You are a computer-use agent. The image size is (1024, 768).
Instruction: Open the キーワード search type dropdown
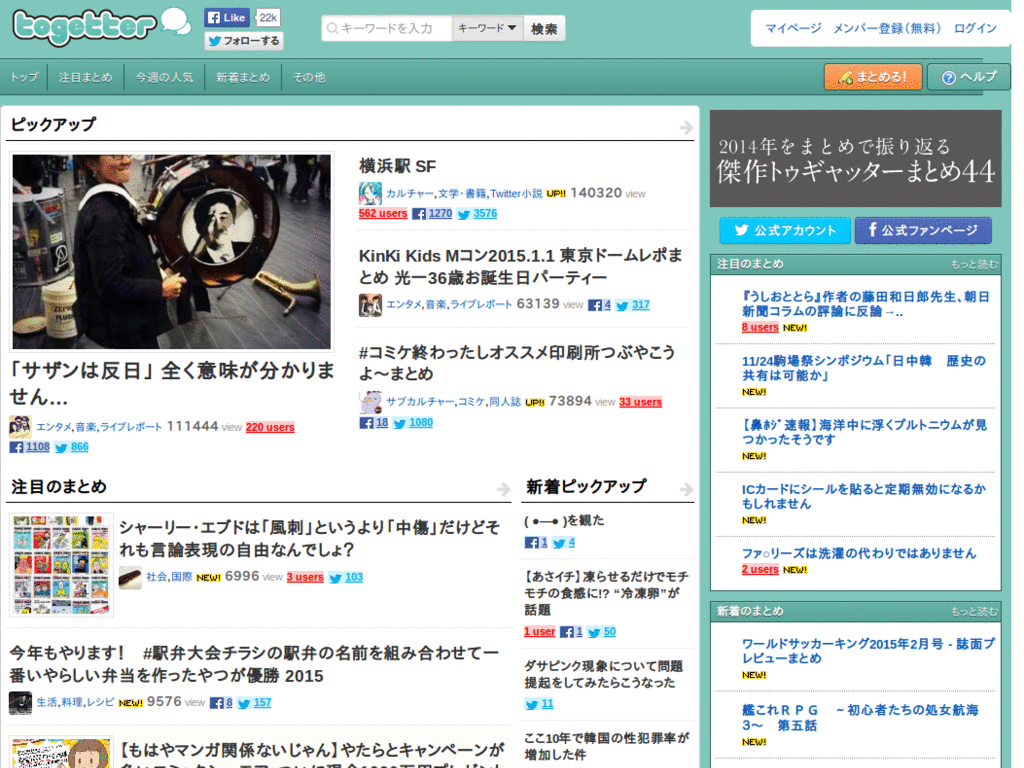point(487,29)
